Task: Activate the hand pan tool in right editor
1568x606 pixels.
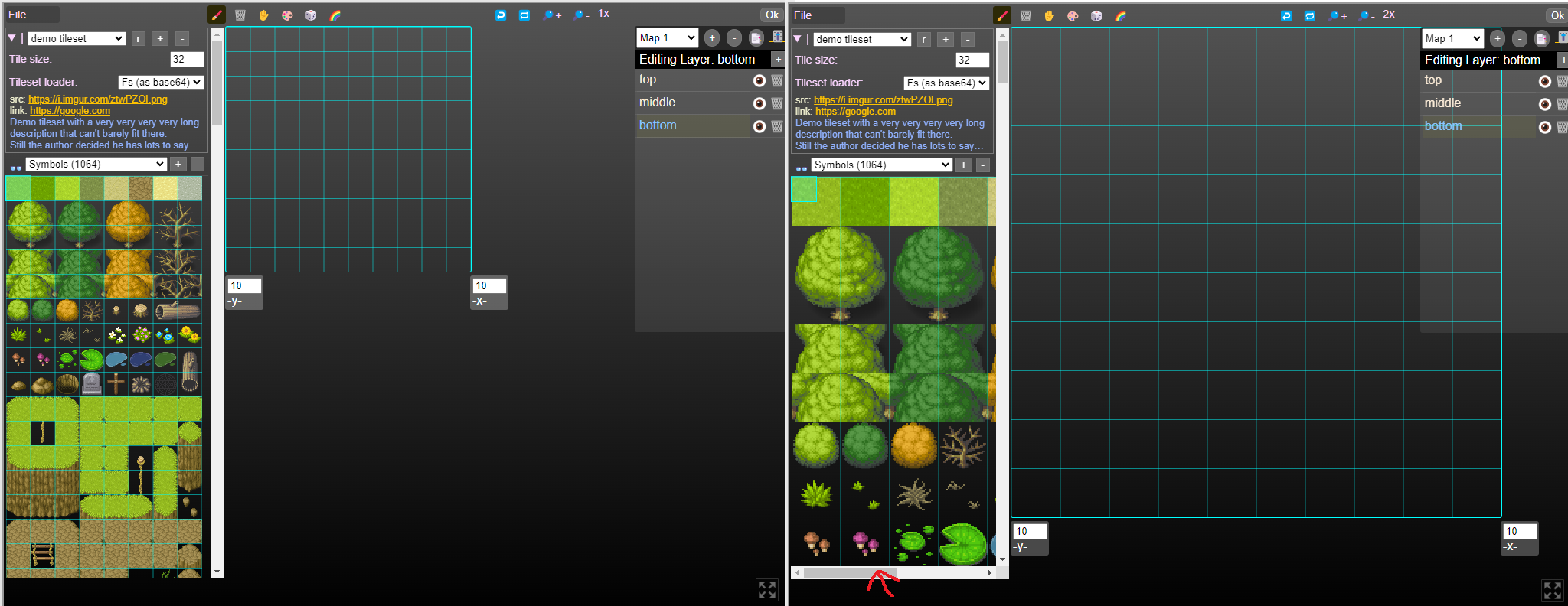Action: click(1049, 16)
